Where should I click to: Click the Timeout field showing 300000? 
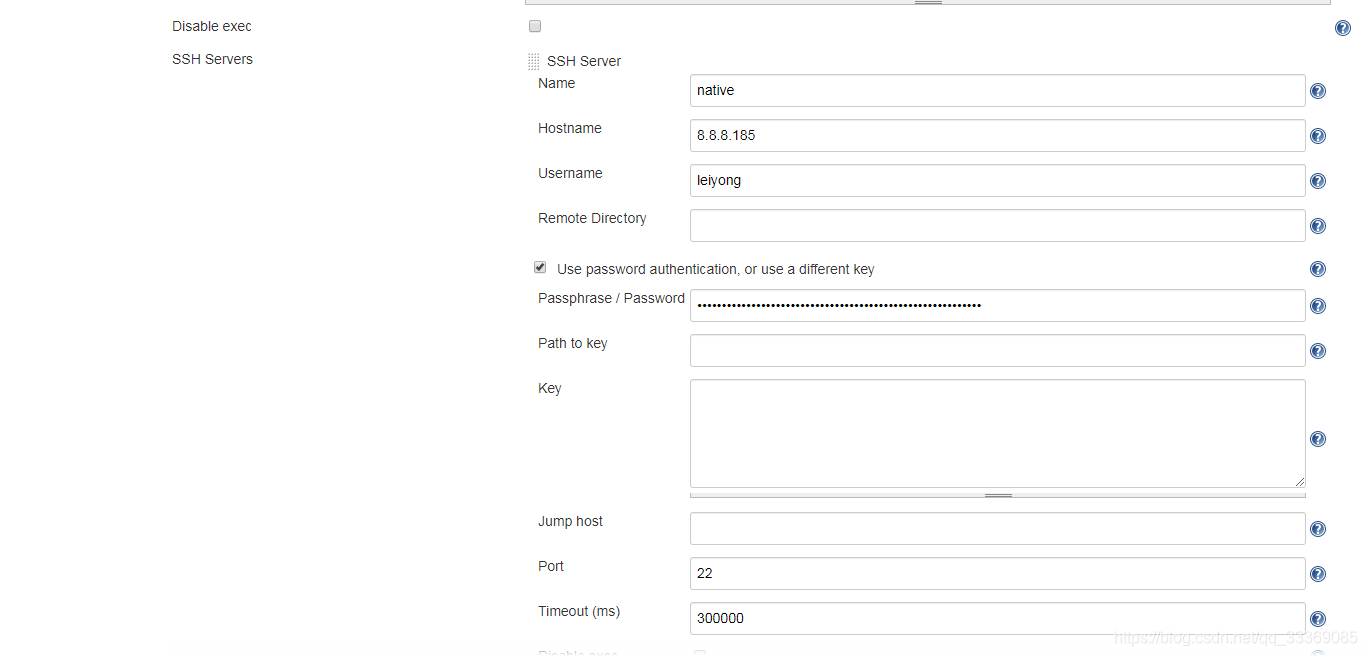coord(997,618)
